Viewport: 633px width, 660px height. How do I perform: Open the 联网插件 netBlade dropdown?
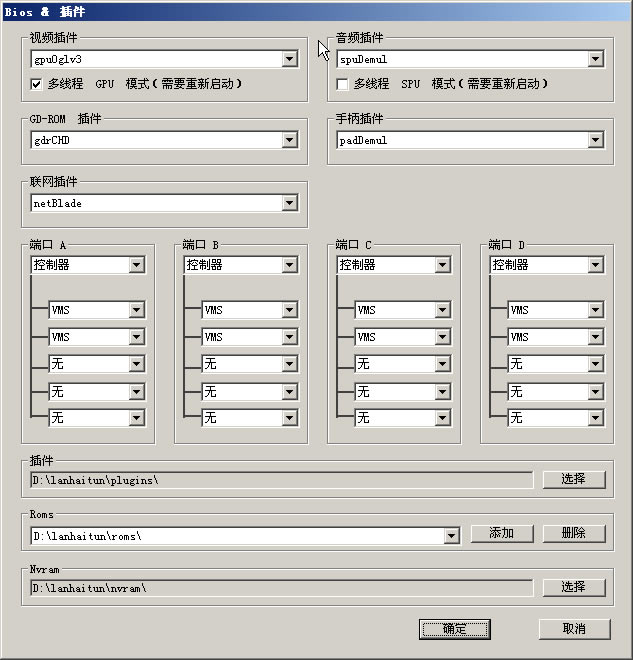[290, 204]
